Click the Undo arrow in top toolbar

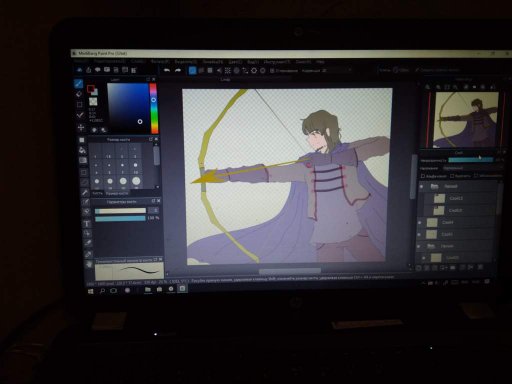(167, 70)
